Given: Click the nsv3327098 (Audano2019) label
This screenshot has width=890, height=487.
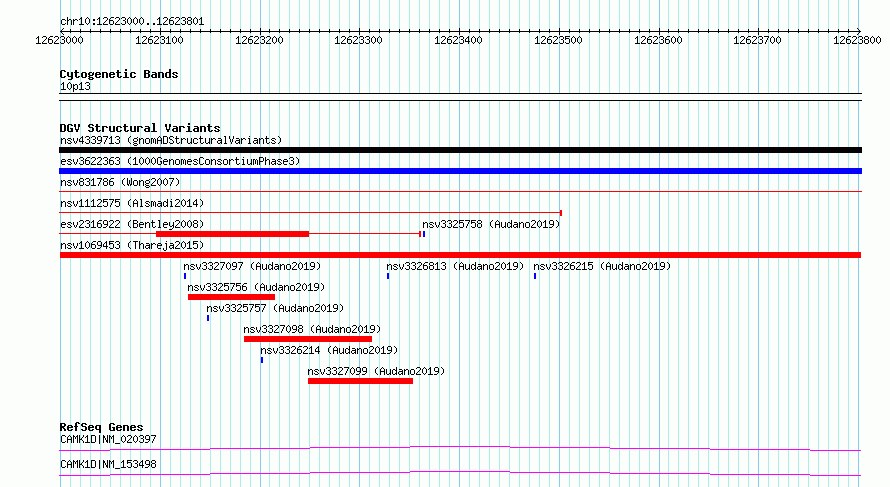Looking at the screenshot, I should (312, 329).
